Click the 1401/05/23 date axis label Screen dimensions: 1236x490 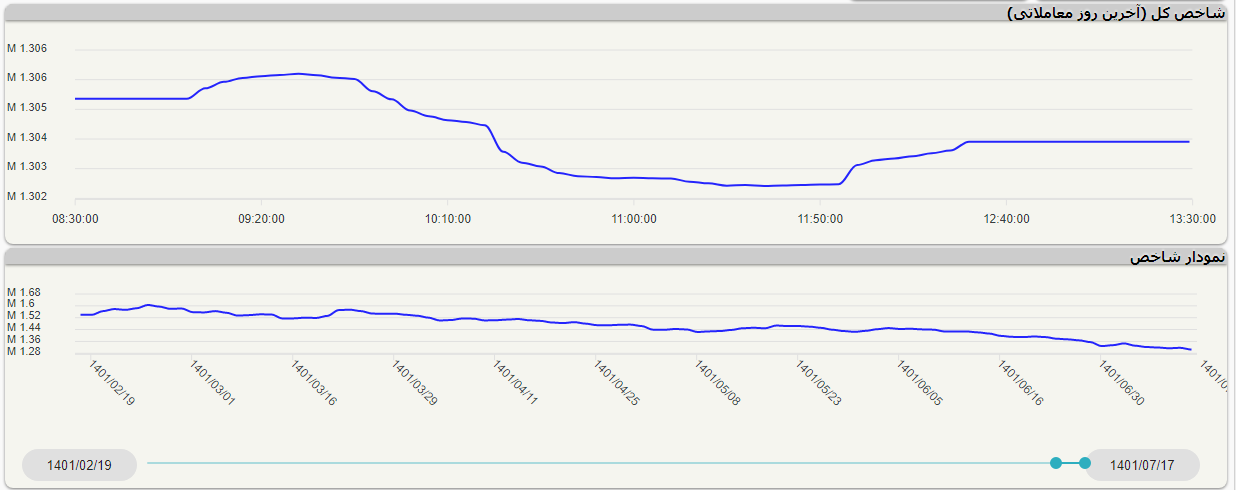tap(819, 384)
